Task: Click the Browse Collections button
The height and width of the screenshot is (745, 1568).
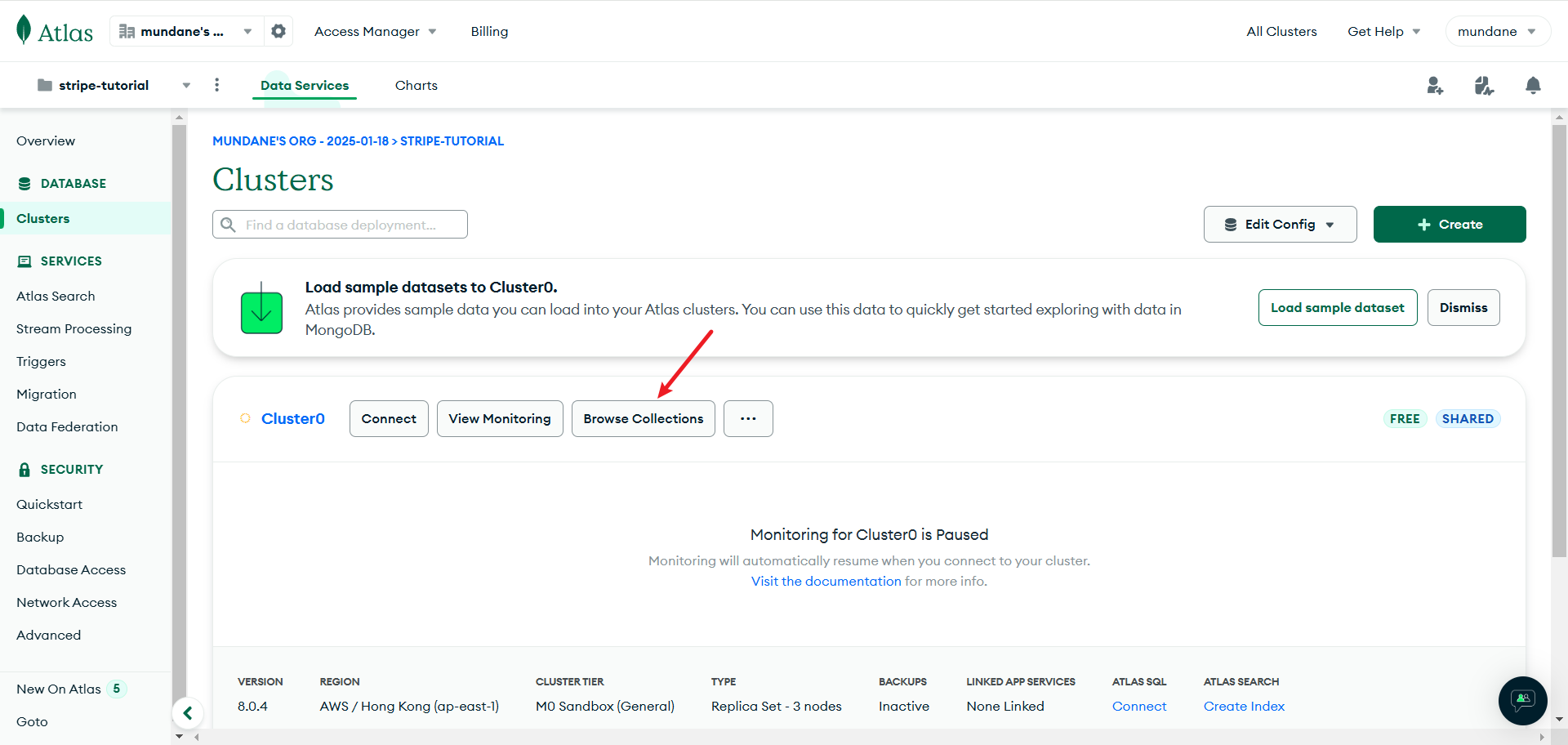Action: click(643, 418)
